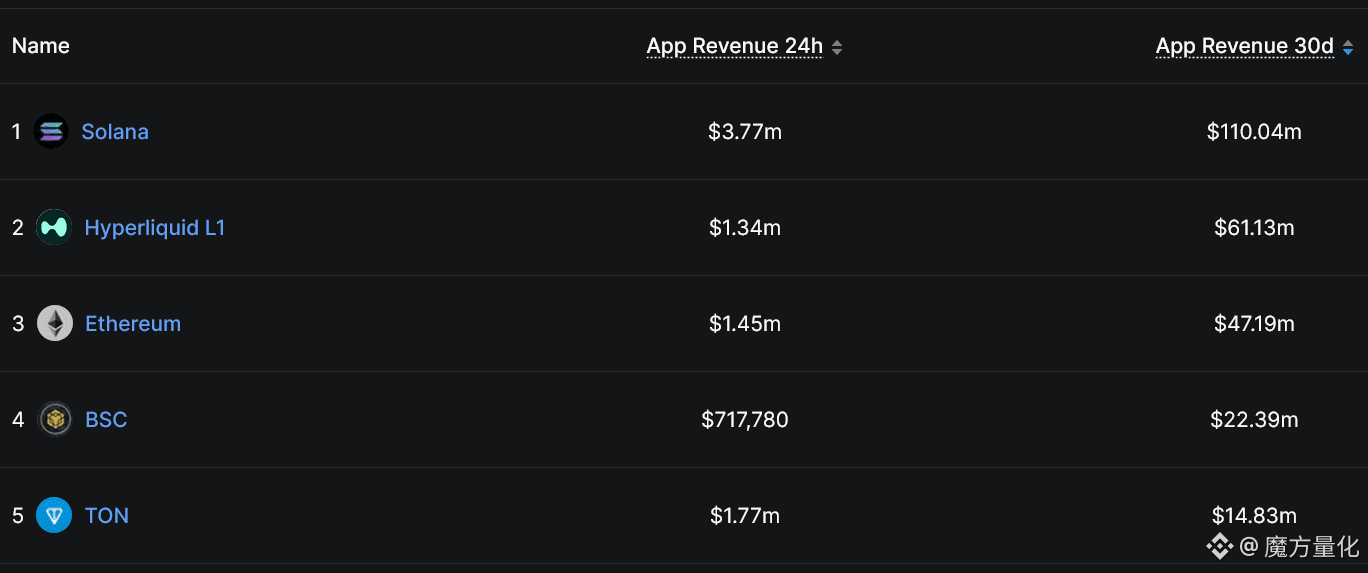Viewport: 1368px width, 573px height.
Task: Open the TON chain link
Action: point(107,515)
